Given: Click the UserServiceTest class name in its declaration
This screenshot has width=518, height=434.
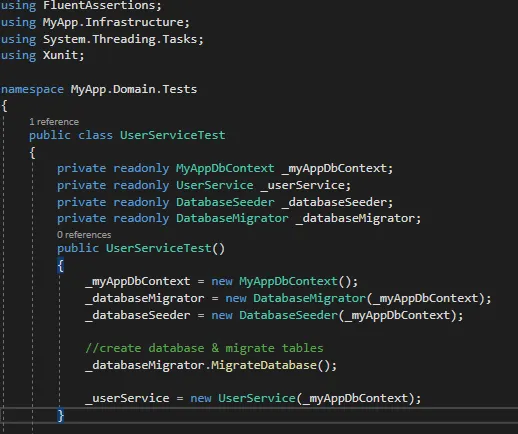Looking at the screenshot, I should pyautogui.click(x=172, y=135).
